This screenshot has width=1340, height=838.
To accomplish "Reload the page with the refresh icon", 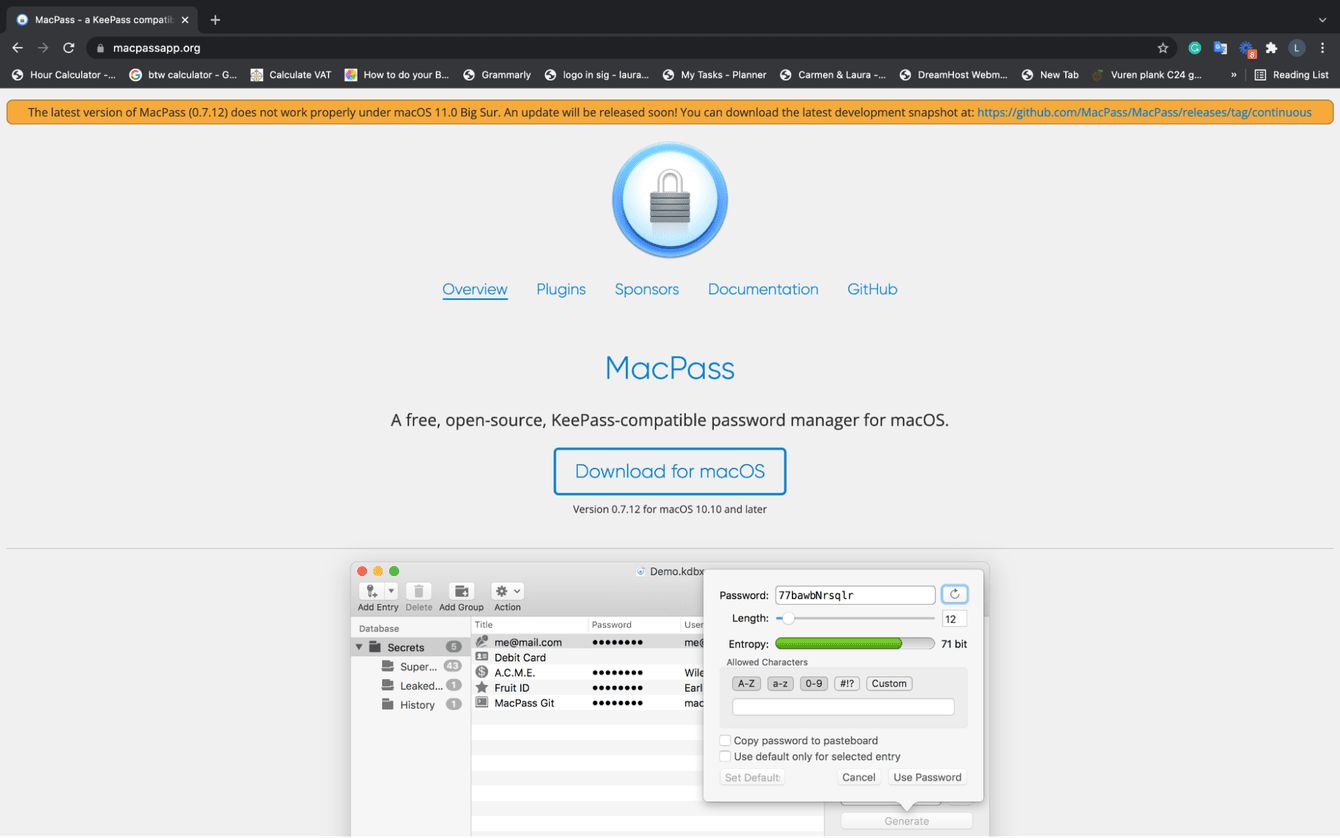I will tap(69, 48).
